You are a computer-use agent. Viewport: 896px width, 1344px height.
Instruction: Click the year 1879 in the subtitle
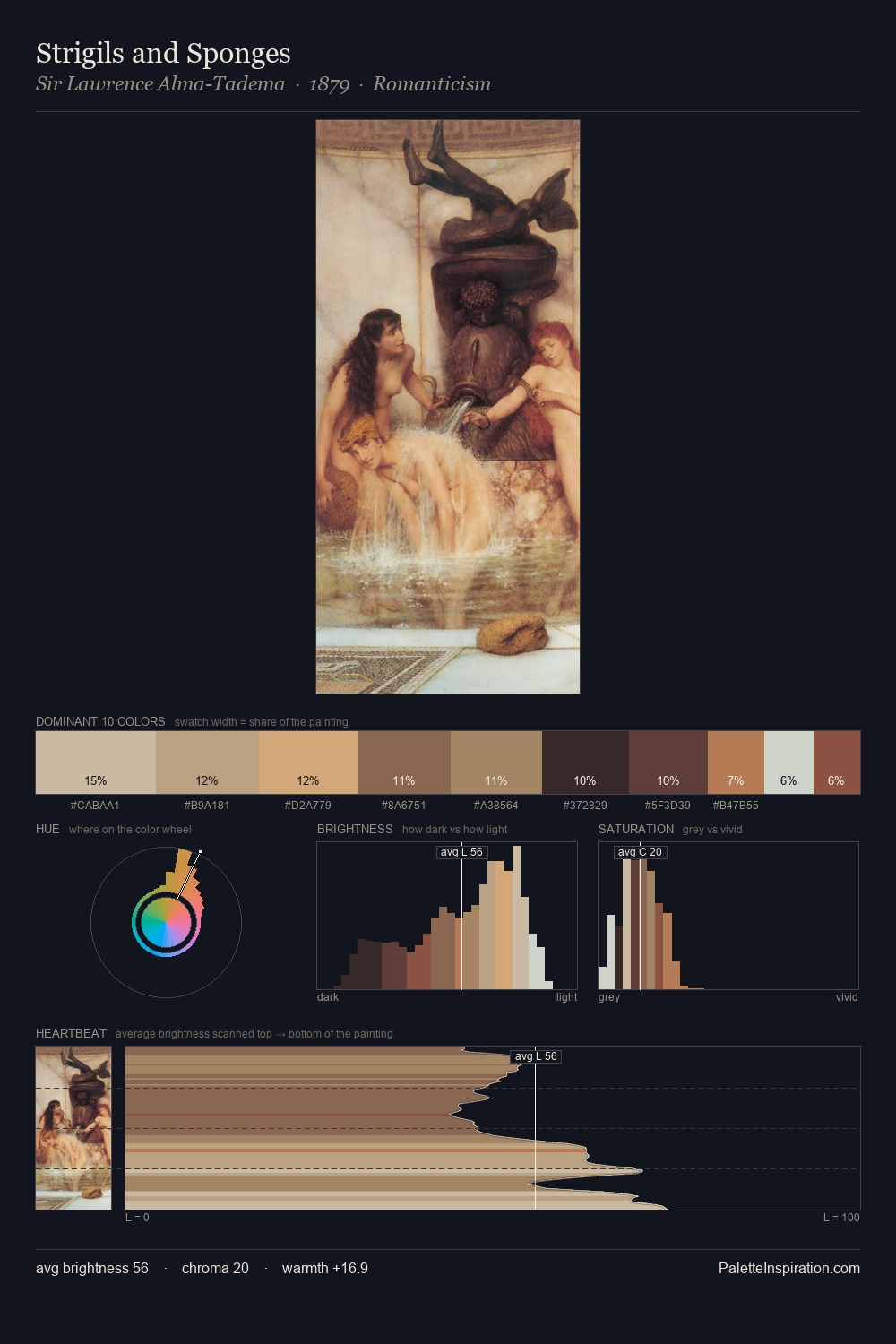(329, 84)
